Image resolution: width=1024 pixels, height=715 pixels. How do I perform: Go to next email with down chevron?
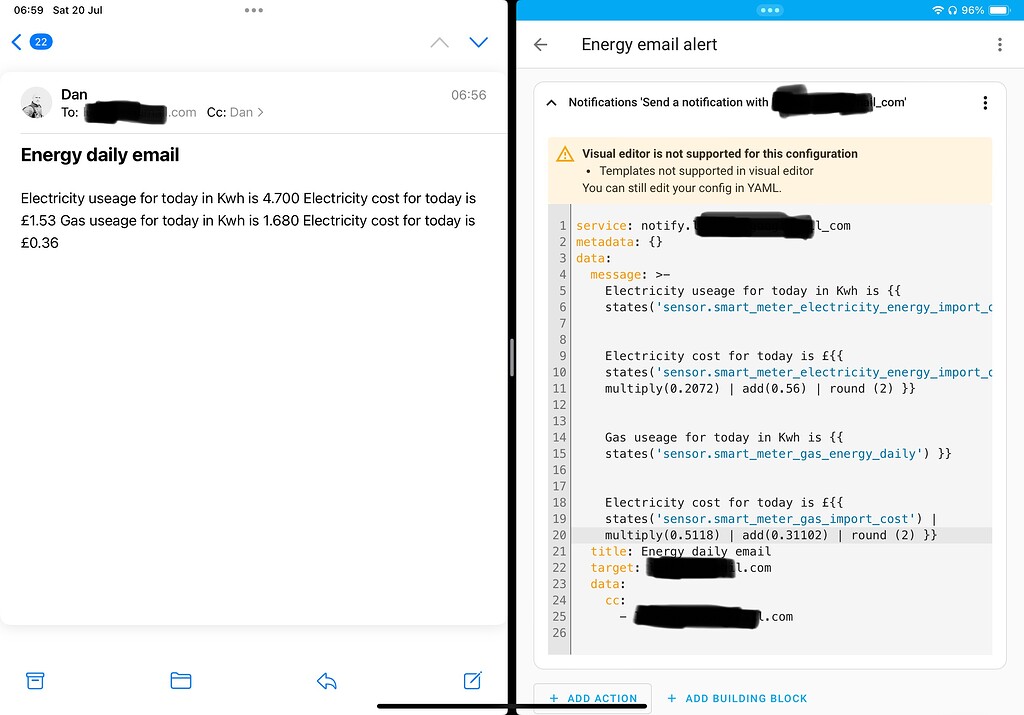tap(478, 42)
